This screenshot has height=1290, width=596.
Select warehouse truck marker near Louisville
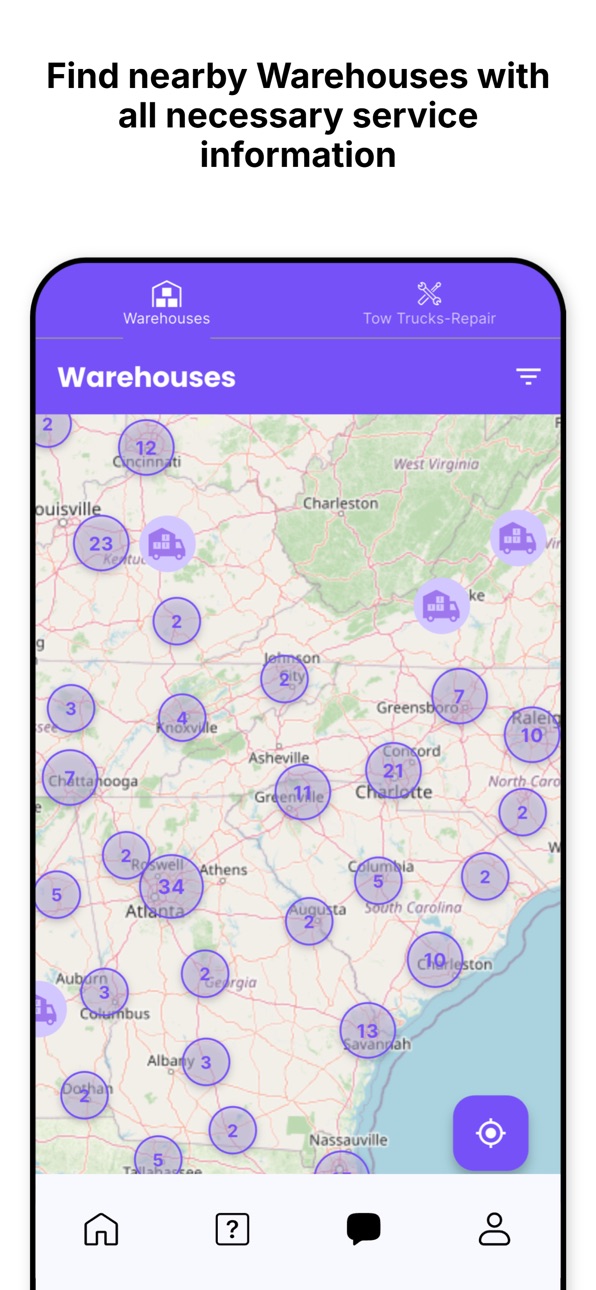click(x=166, y=544)
